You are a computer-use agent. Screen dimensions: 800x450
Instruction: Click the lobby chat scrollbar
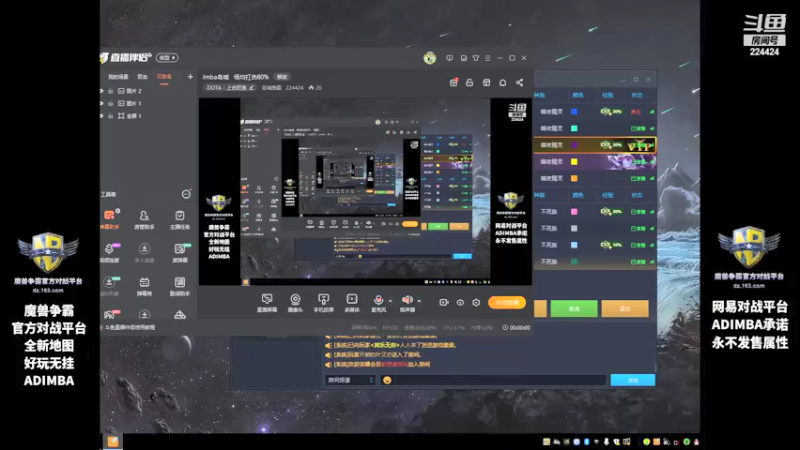656,367
